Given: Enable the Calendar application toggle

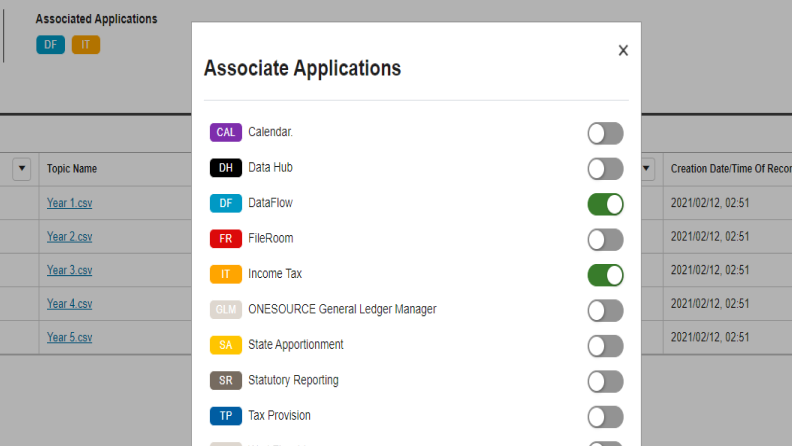Looking at the screenshot, I should [605, 133].
